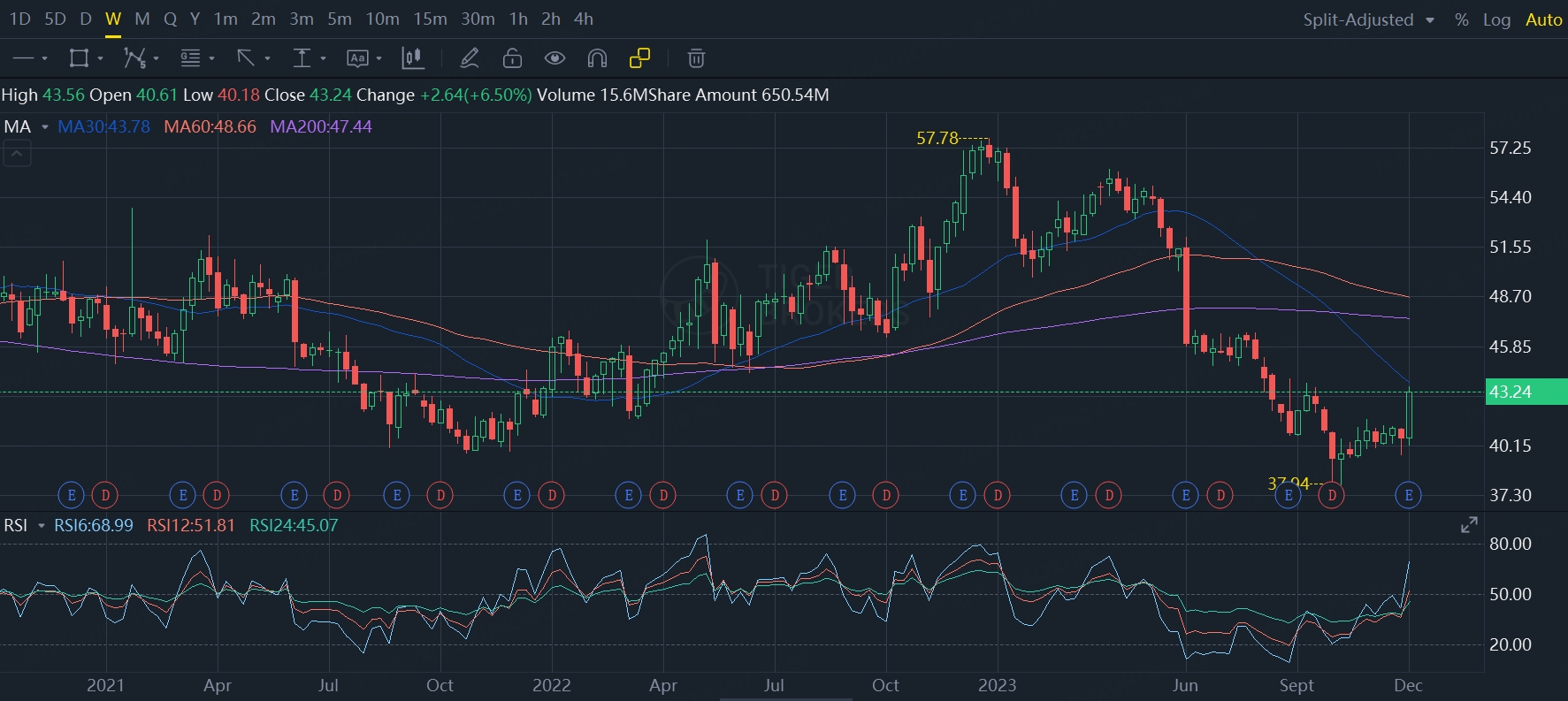
Task: Click the yellow linked-squares icon
Action: 639,58
